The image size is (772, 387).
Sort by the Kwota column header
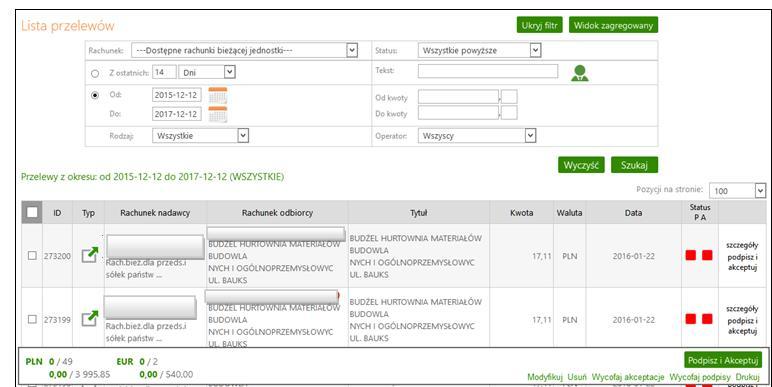pos(521,213)
